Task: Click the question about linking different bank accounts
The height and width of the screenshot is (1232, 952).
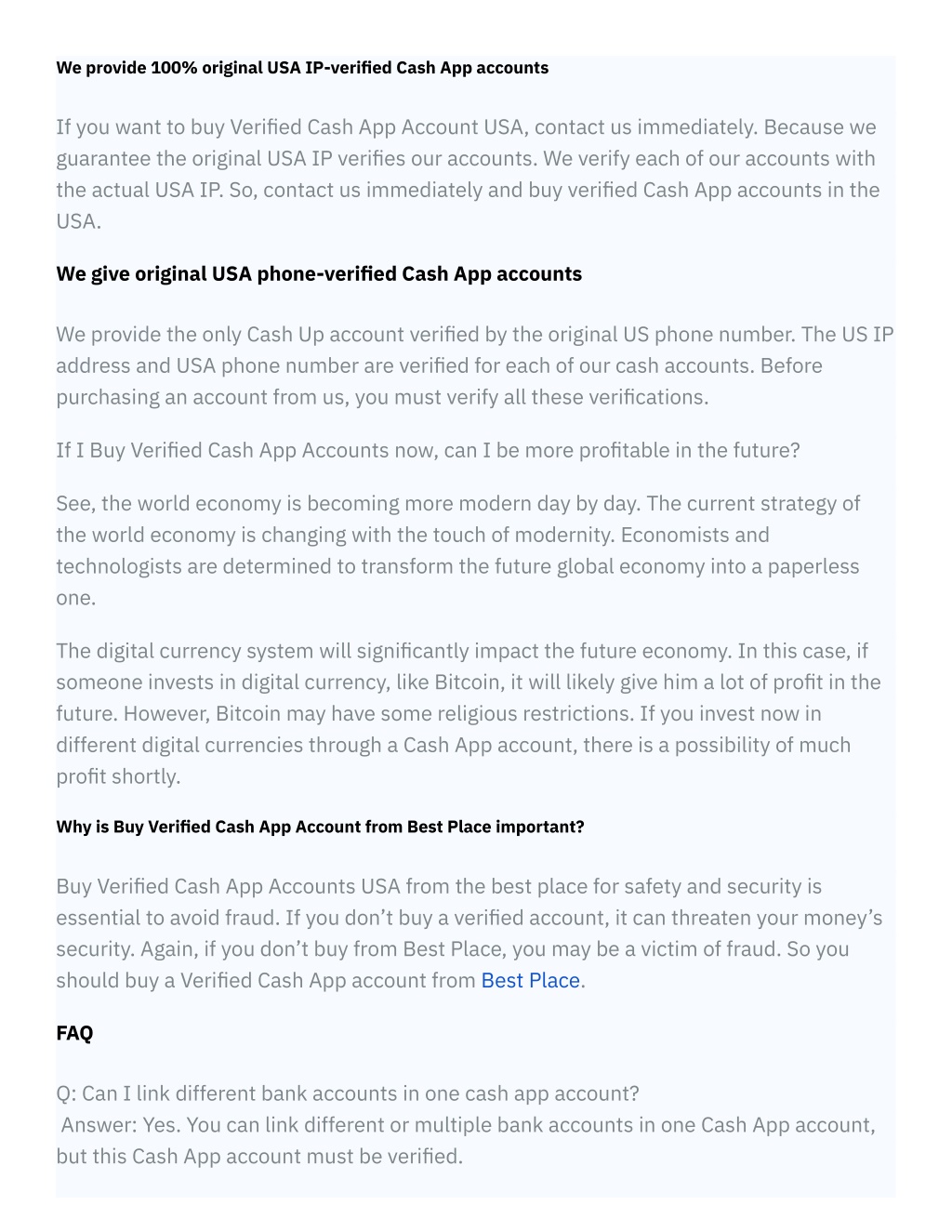Action: 348,1093
